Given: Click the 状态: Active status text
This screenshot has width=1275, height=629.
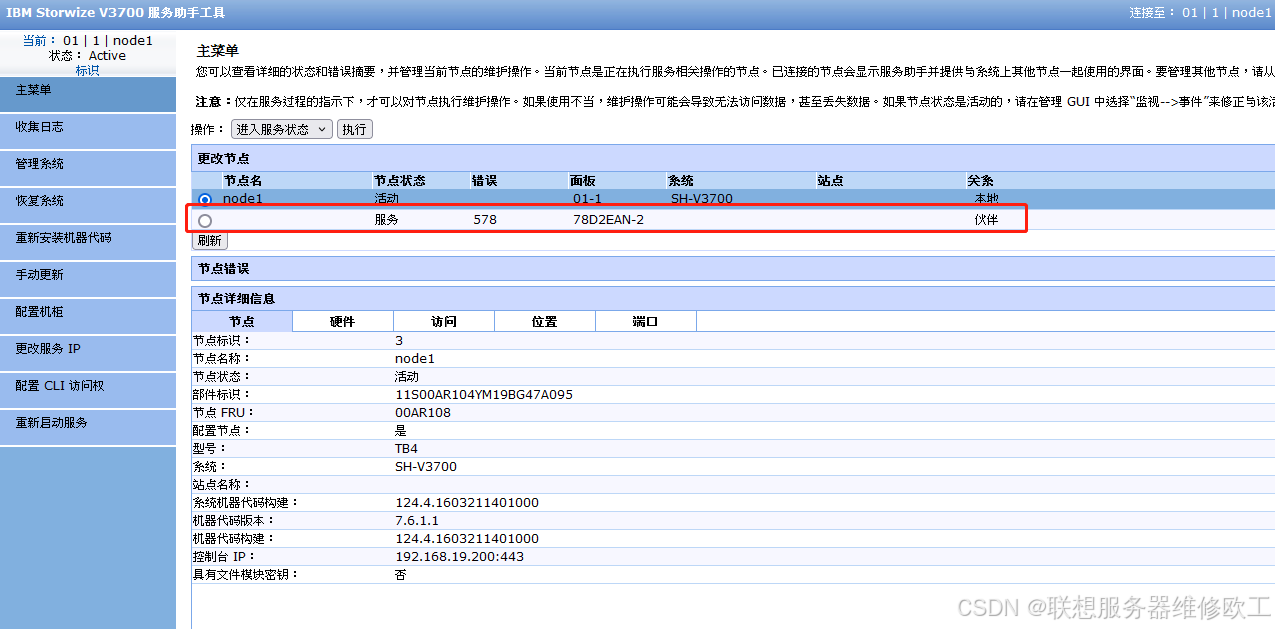Looking at the screenshot, I should (x=88, y=56).
